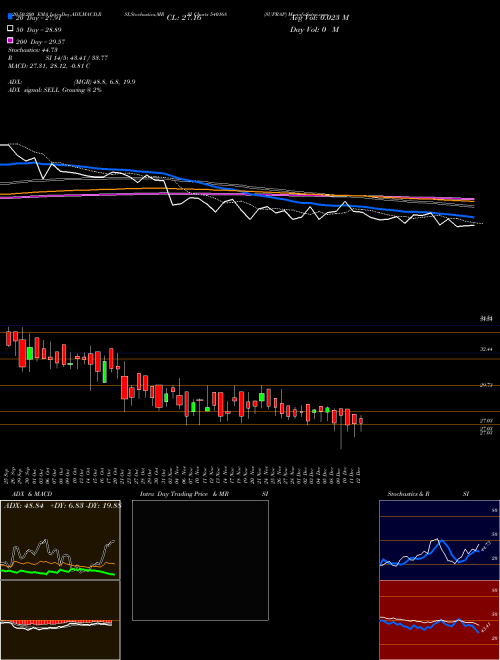
Task: Click the 44.73 value on Stochastics panel
Action: (484, 548)
